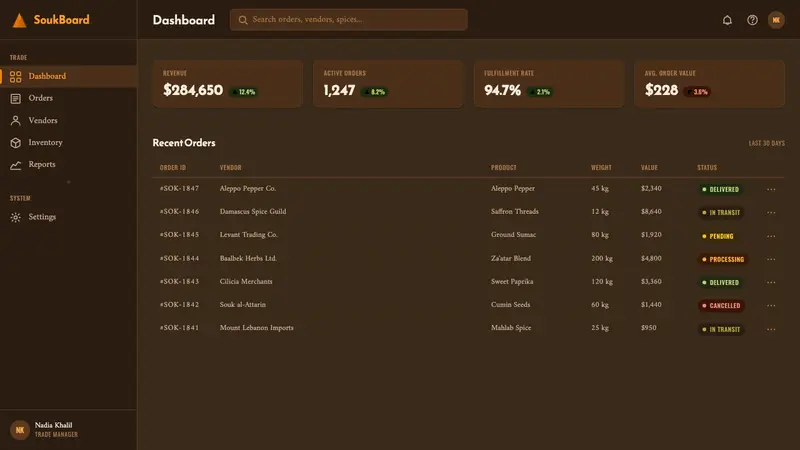This screenshot has height=450, width=800.
Task: Focus the search orders, vendors, spices field
Action: pos(348,20)
